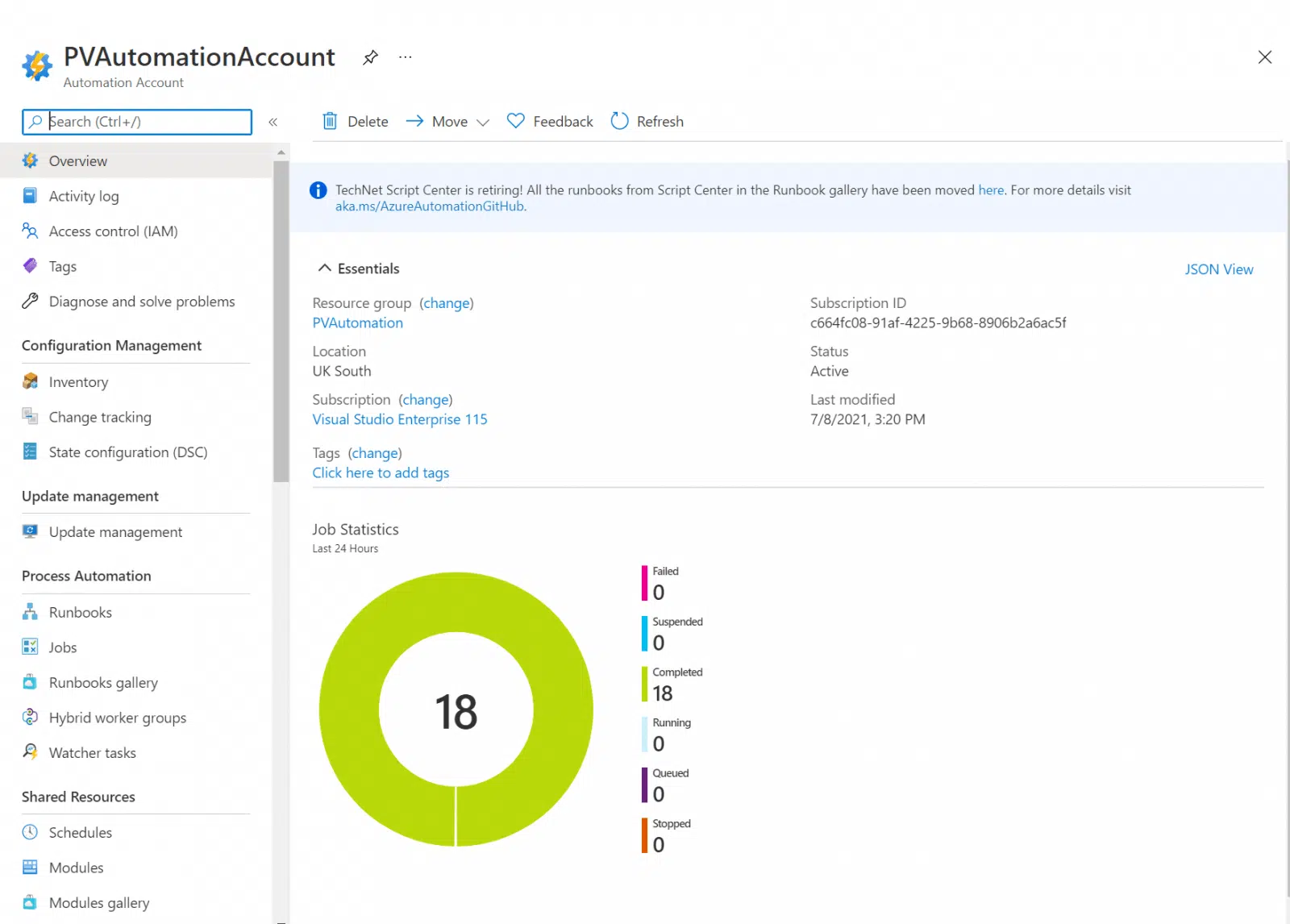The image size is (1290, 924).
Task: Click the Failed 0 statistic
Action: click(x=660, y=584)
